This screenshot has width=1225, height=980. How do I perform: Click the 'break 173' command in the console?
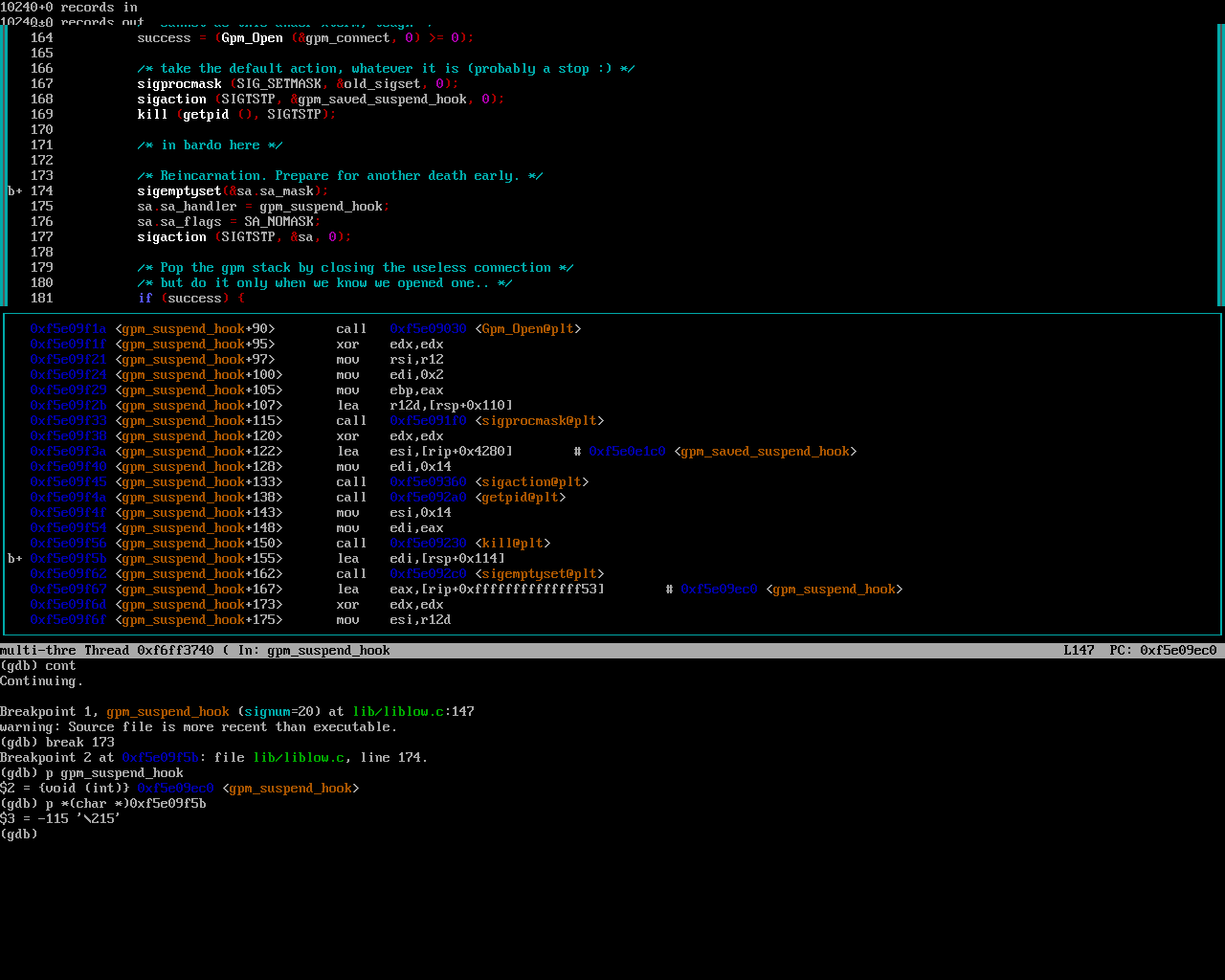pos(79,743)
